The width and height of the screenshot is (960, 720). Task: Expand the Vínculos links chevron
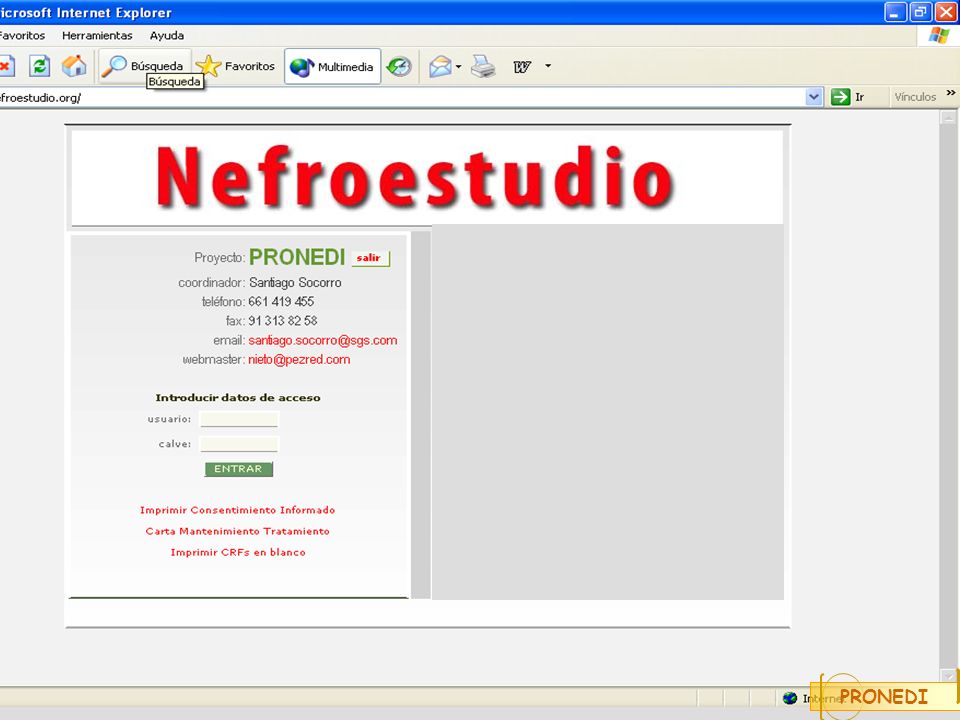950,93
